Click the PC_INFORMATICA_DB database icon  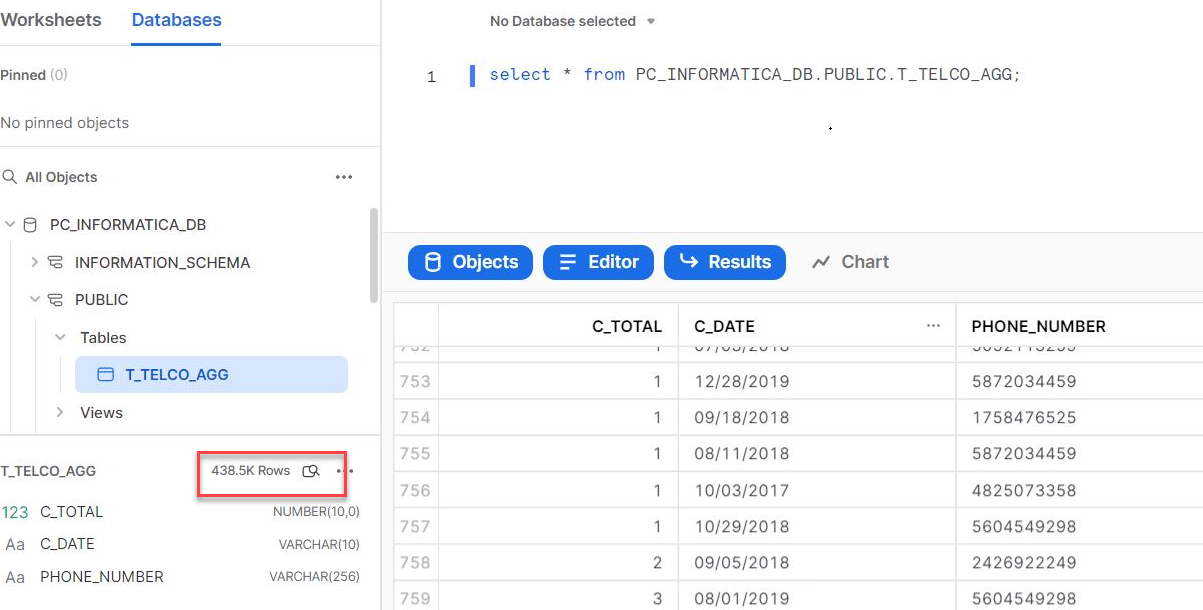click(x=31, y=225)
